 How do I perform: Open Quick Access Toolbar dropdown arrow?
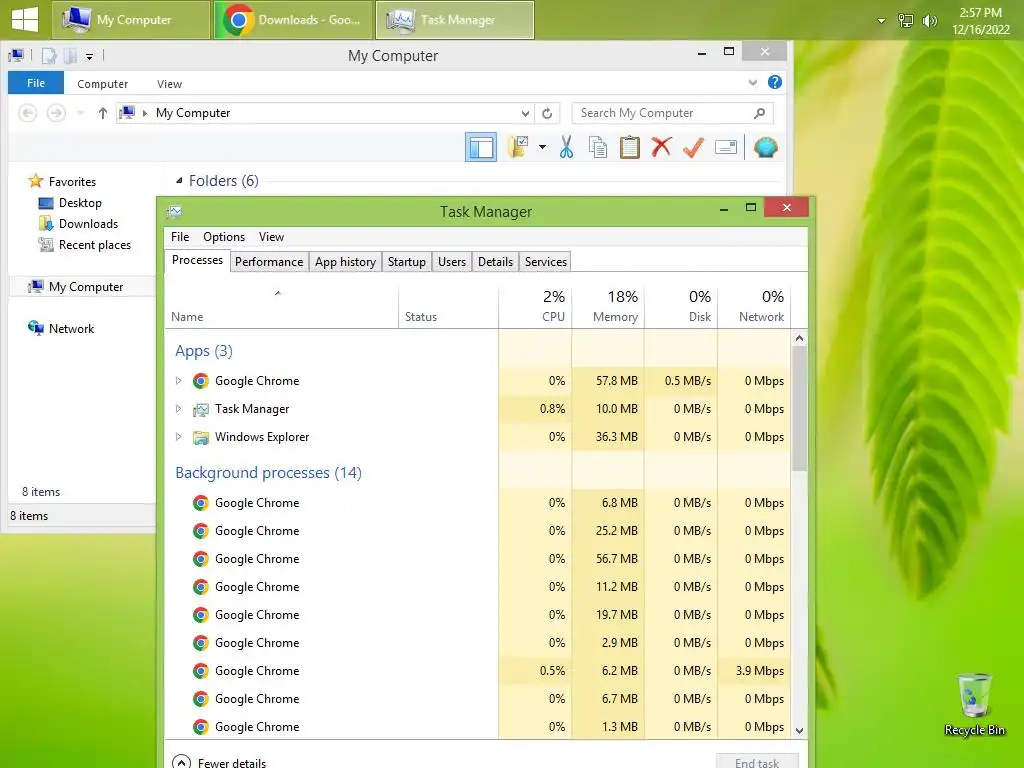(89, 57)
